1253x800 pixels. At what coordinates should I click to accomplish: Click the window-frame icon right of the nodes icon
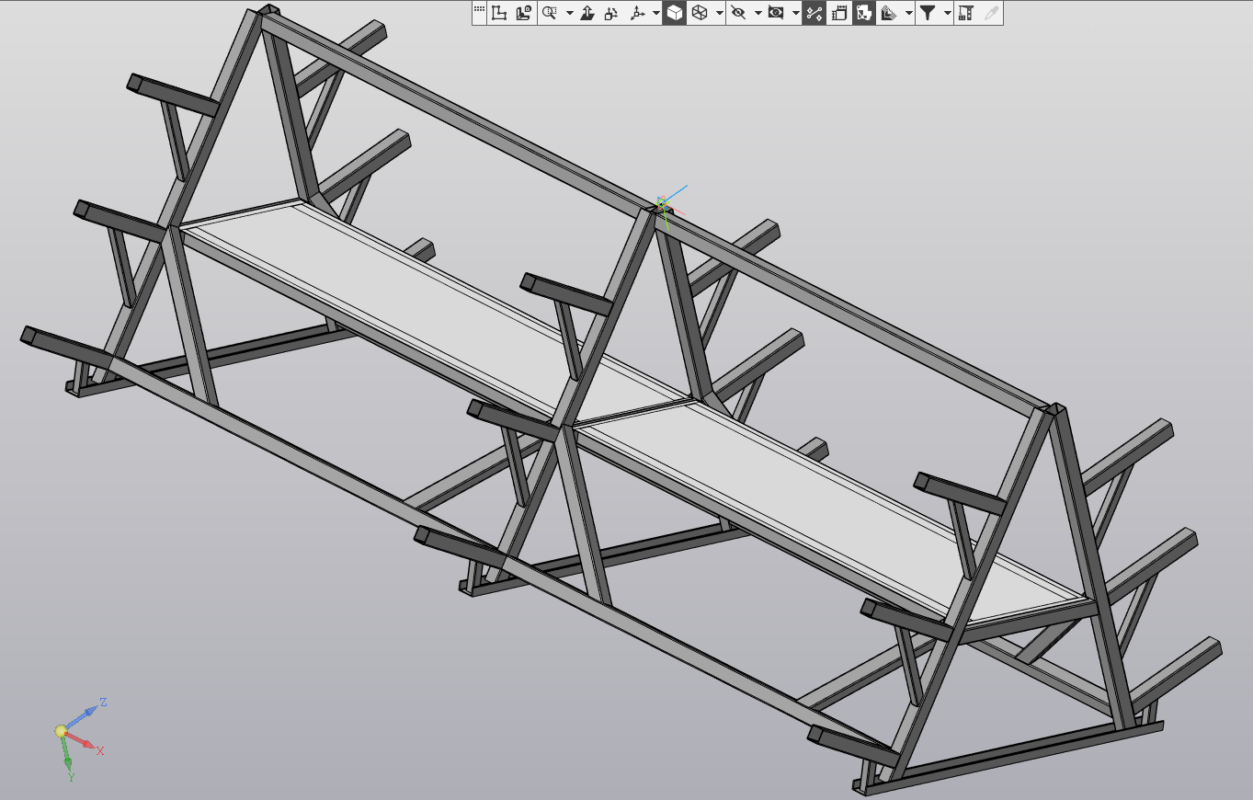click(x=839, y=13)
